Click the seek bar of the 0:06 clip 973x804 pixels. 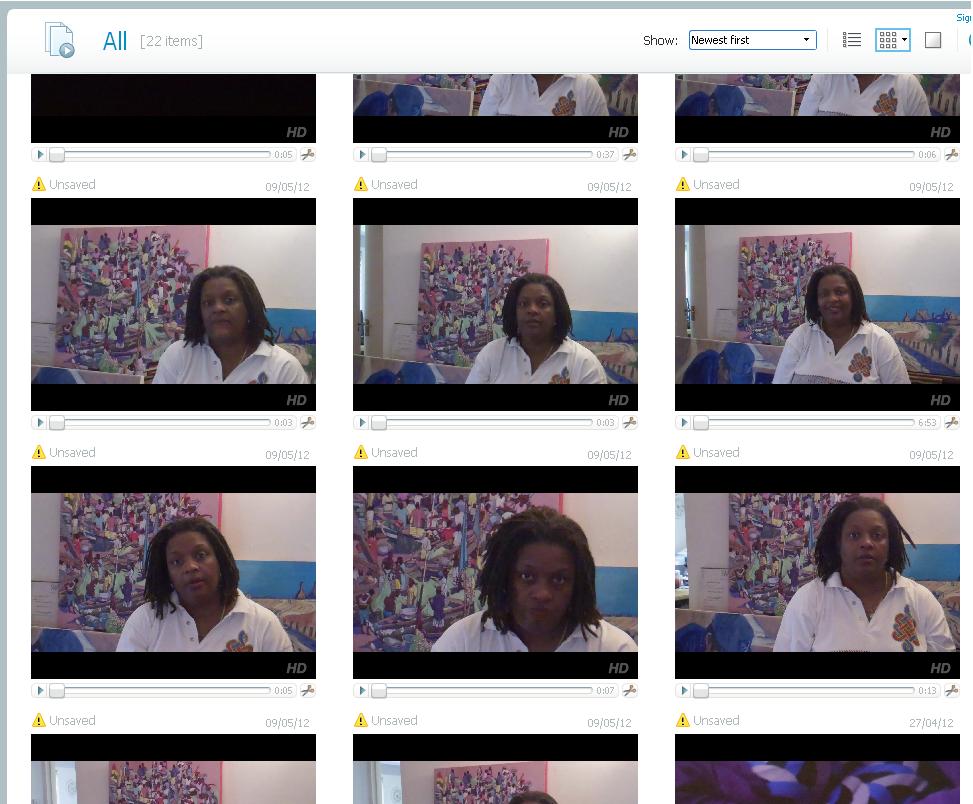click(x=805, y=154)
